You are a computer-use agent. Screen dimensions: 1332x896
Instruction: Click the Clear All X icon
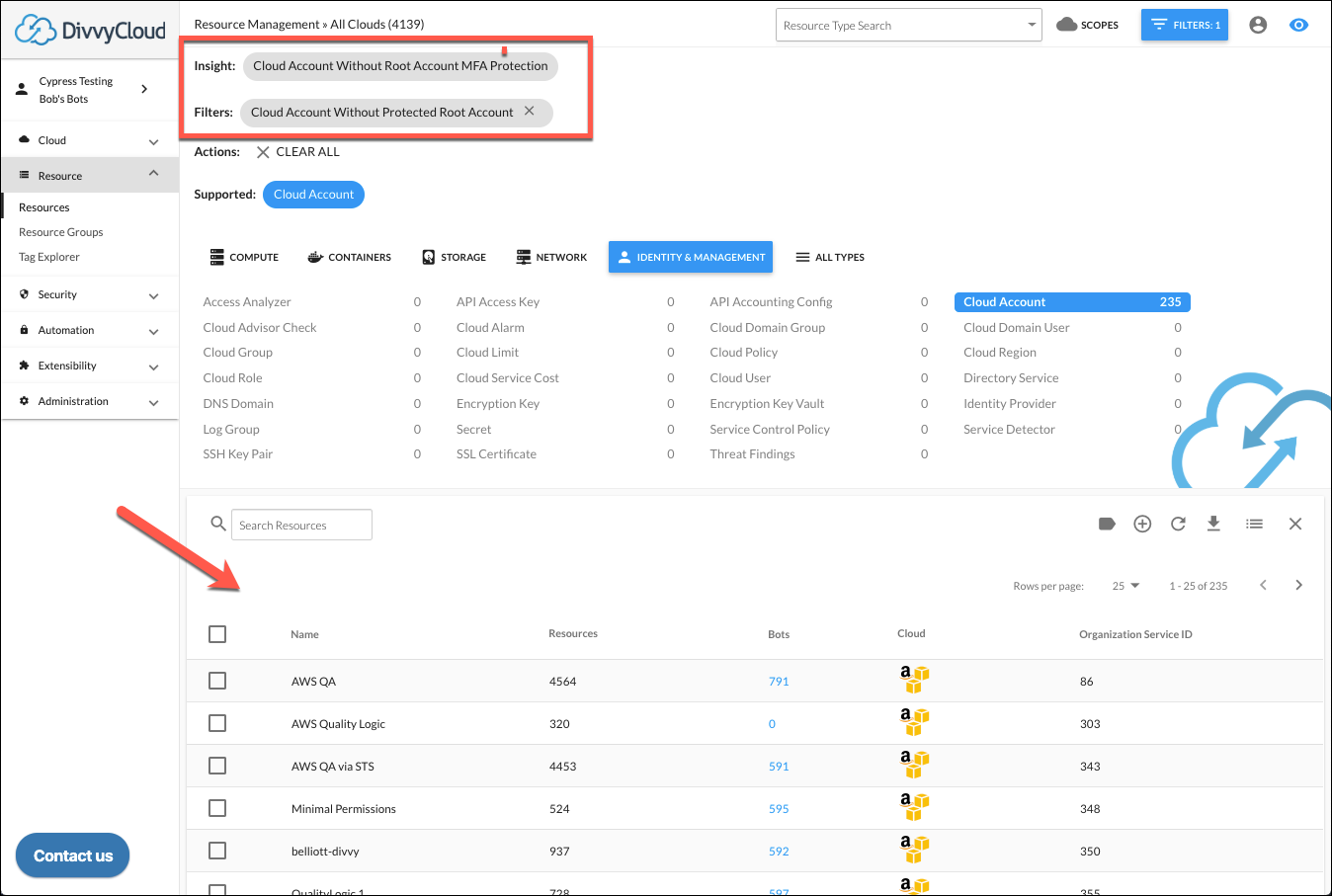click(263, 152)
